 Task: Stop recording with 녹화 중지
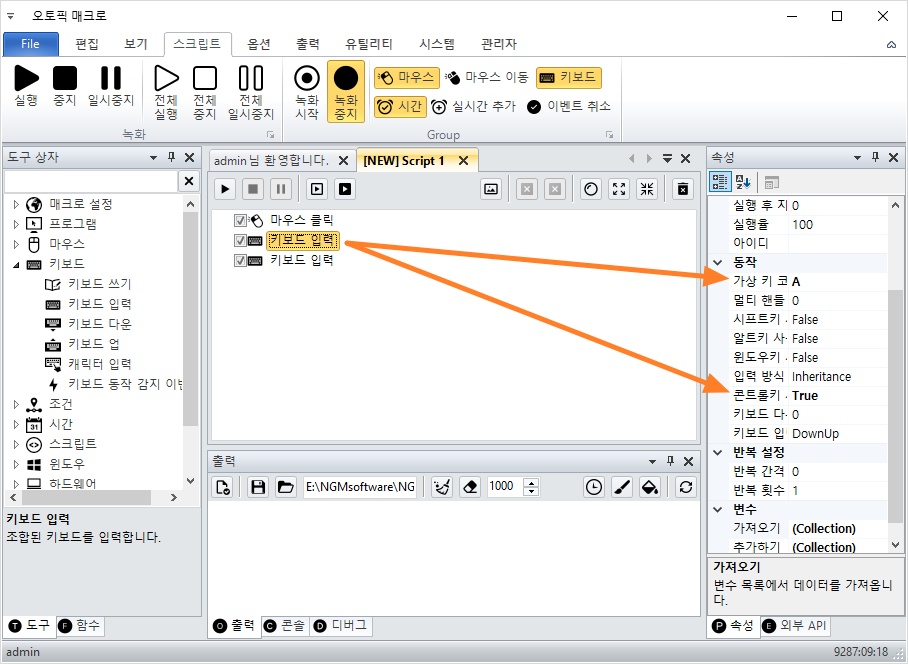pyautogui.click(x=346, y=91)
